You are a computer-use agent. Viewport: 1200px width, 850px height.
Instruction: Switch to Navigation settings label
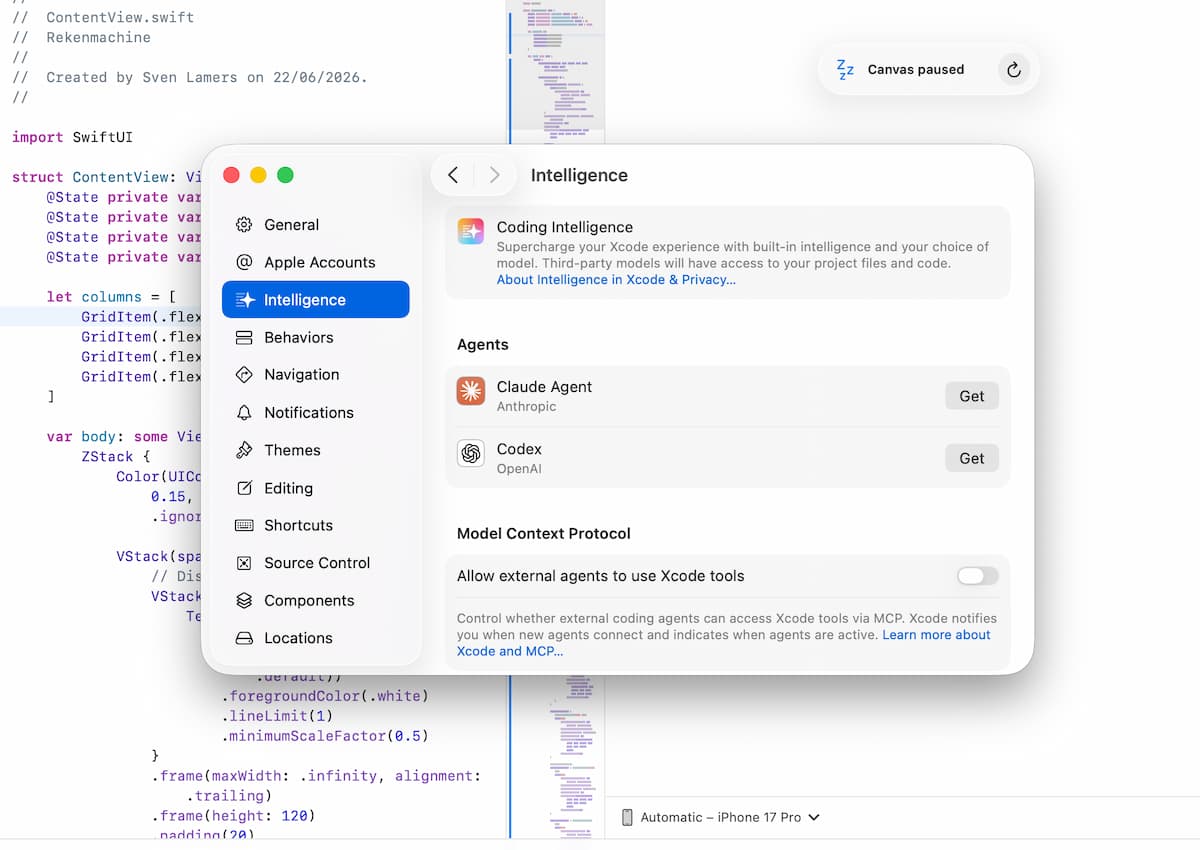coord(302,375)
